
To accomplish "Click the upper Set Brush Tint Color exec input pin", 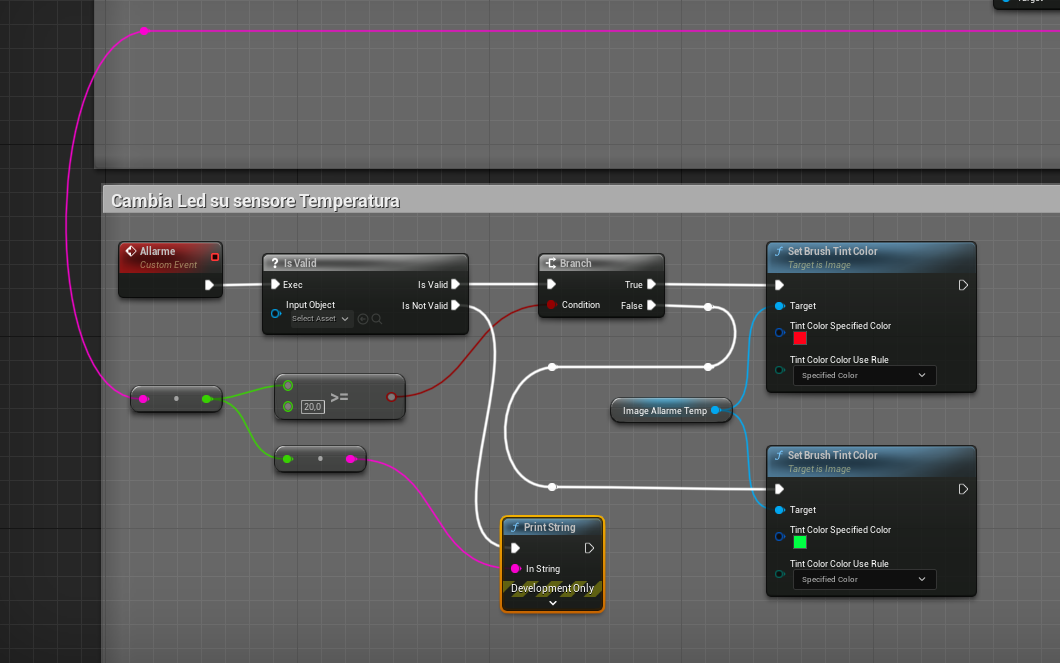I will click(x=779, y=285).
